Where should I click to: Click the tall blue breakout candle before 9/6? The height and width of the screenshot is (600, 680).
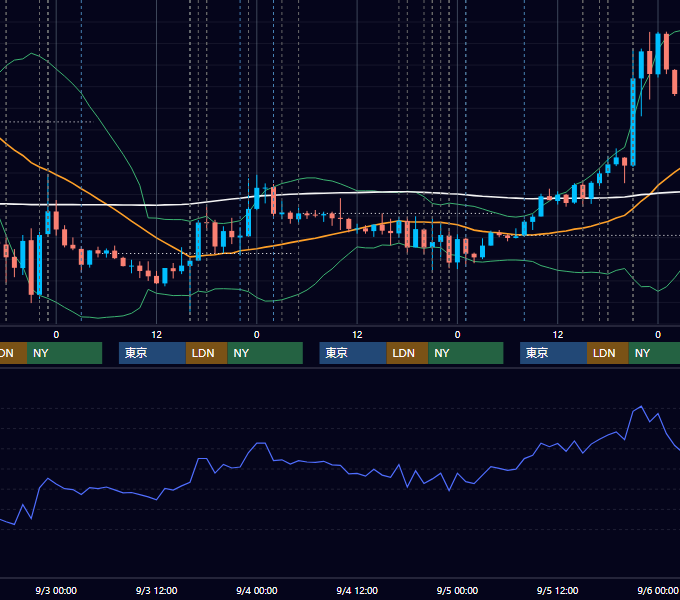click(x=633, y=121)
